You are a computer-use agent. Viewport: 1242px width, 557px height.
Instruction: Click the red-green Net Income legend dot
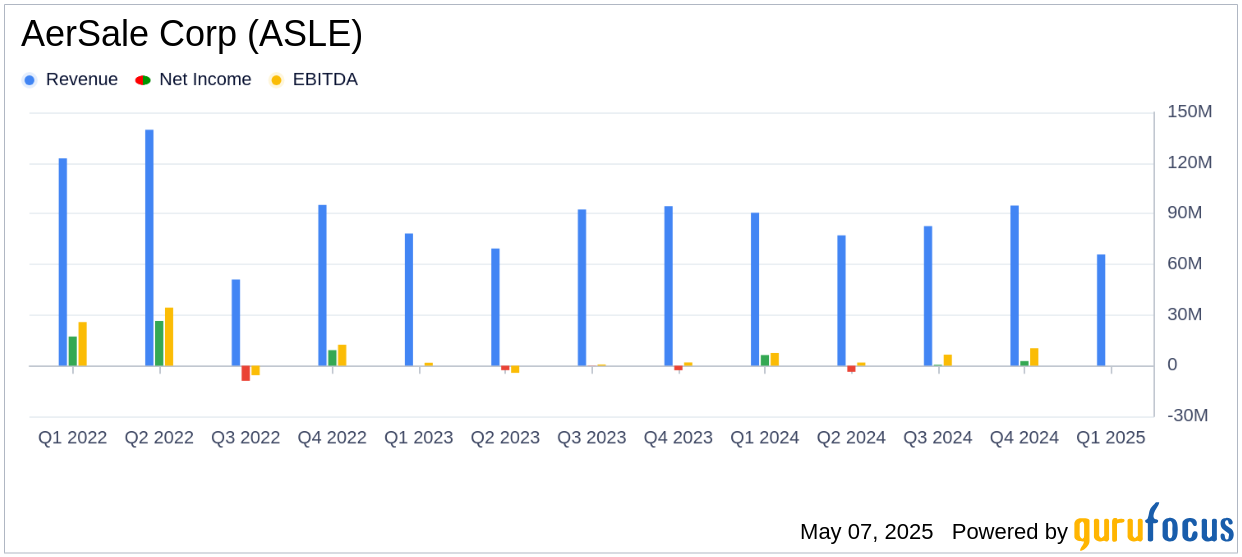(x=142, y=80)
